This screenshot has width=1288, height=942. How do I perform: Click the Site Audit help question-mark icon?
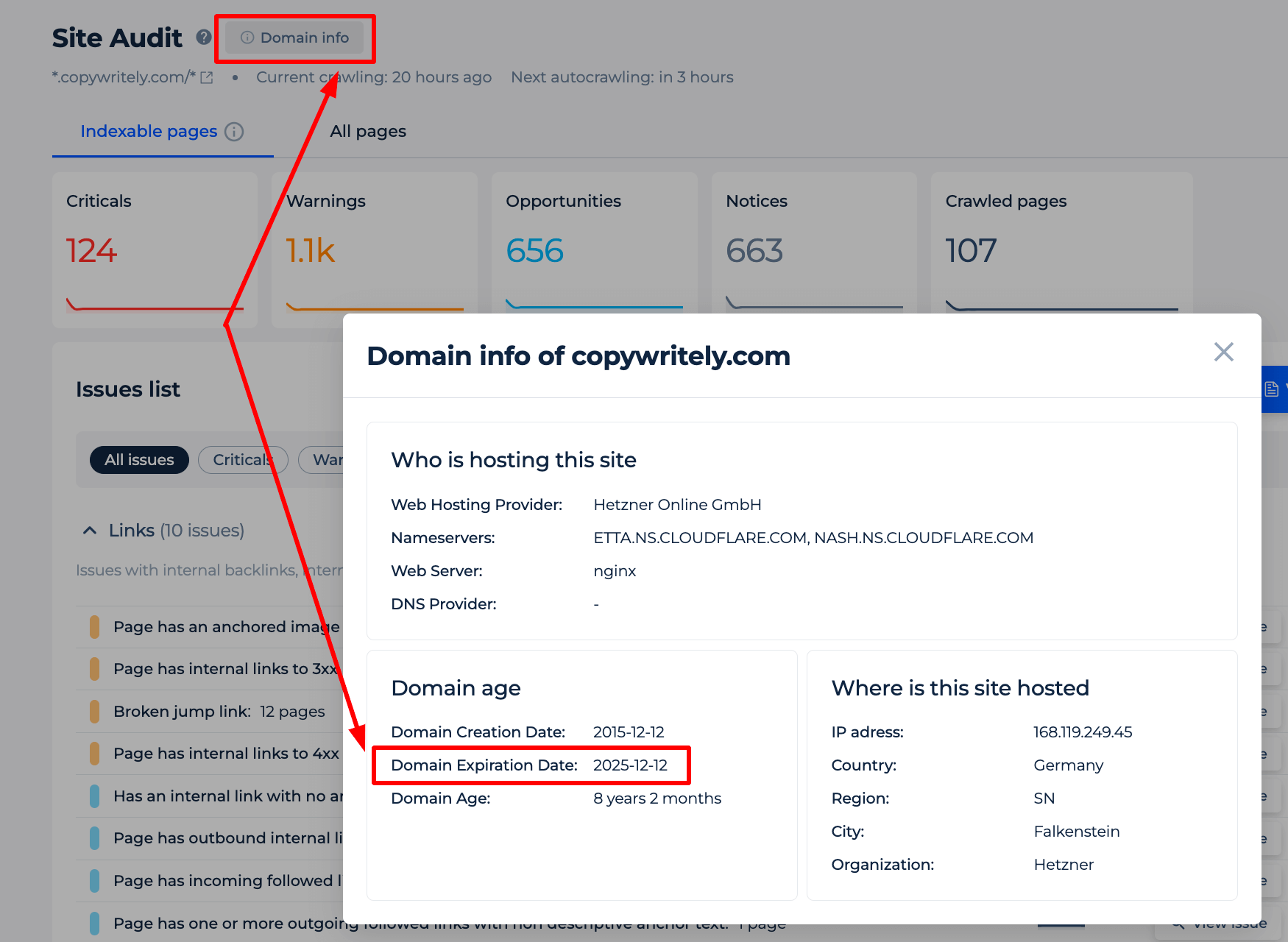(204, 37)
